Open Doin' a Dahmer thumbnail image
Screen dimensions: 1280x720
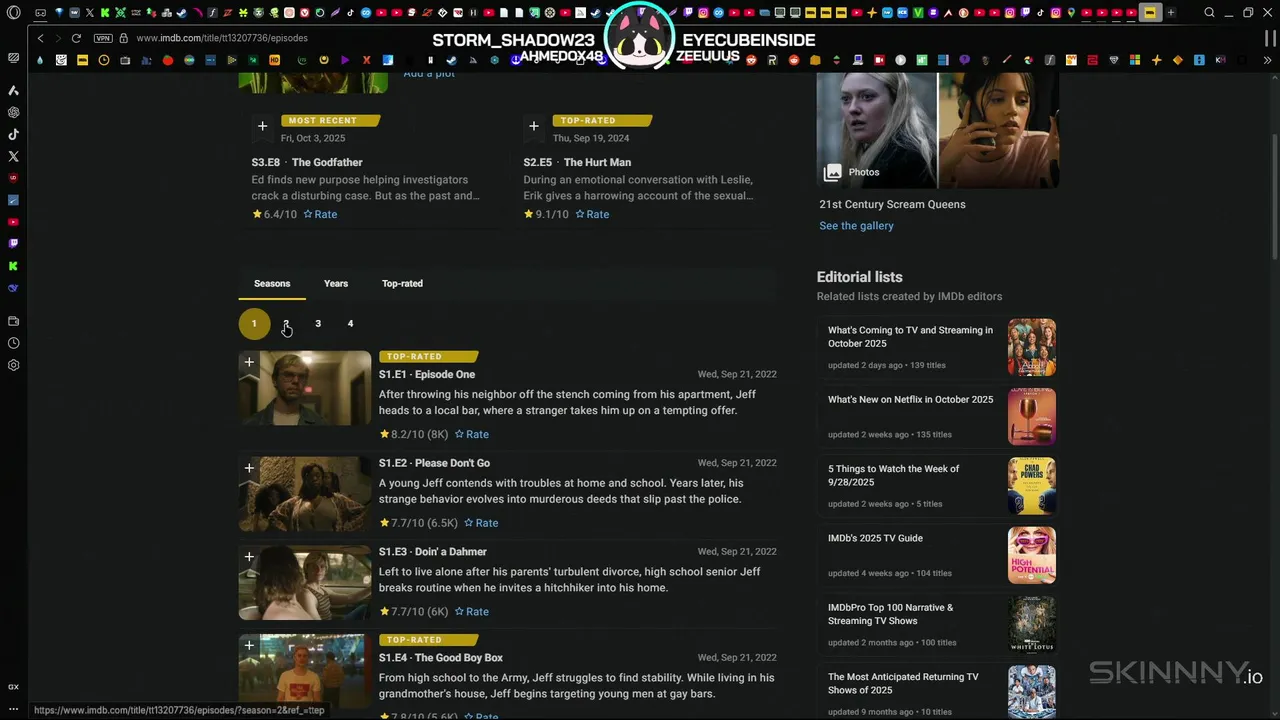(305, 583)
